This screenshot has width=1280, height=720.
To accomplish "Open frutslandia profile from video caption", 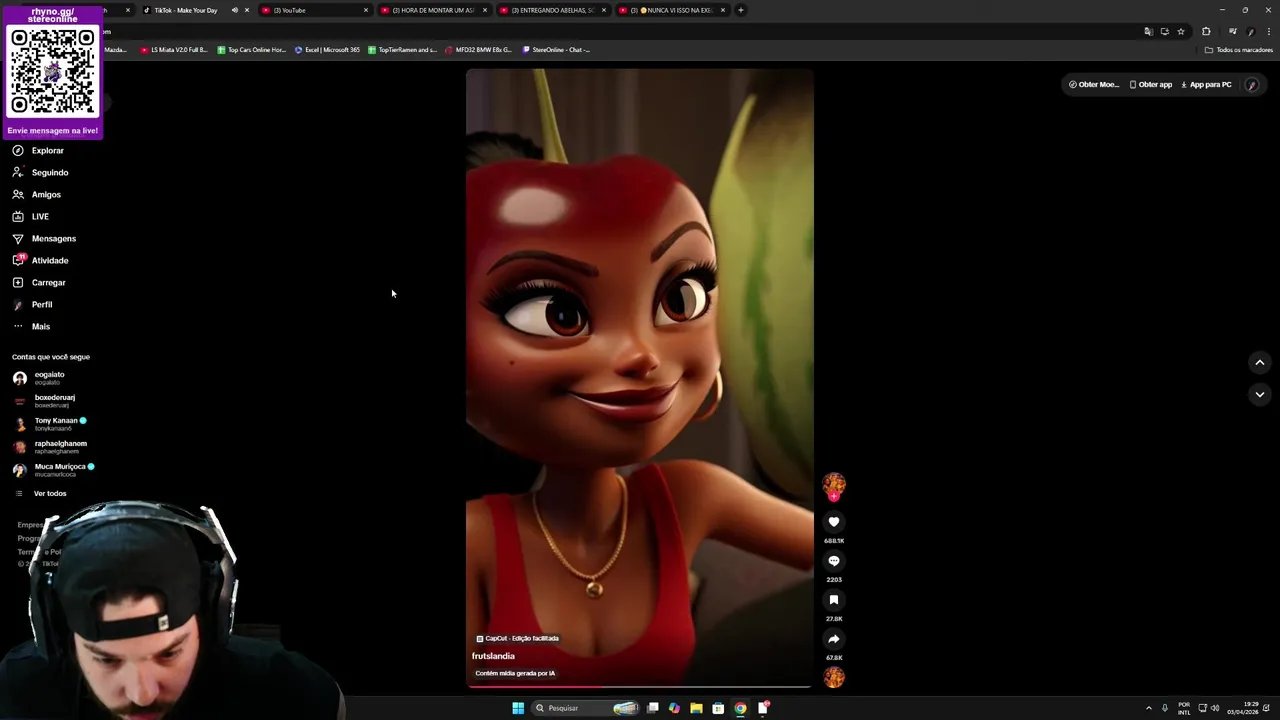I will (493, 656).
